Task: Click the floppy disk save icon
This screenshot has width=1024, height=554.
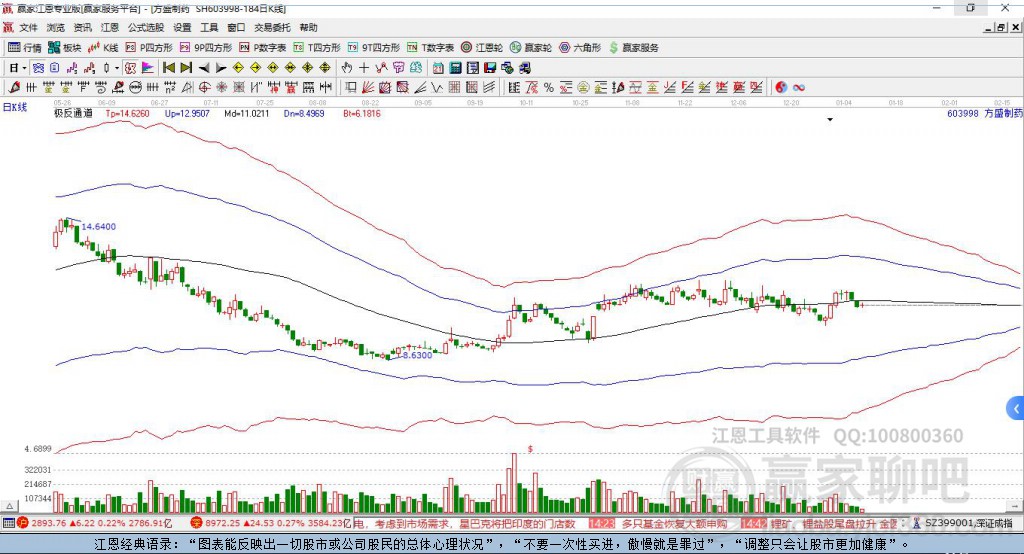Action: [x=492, y=68]
